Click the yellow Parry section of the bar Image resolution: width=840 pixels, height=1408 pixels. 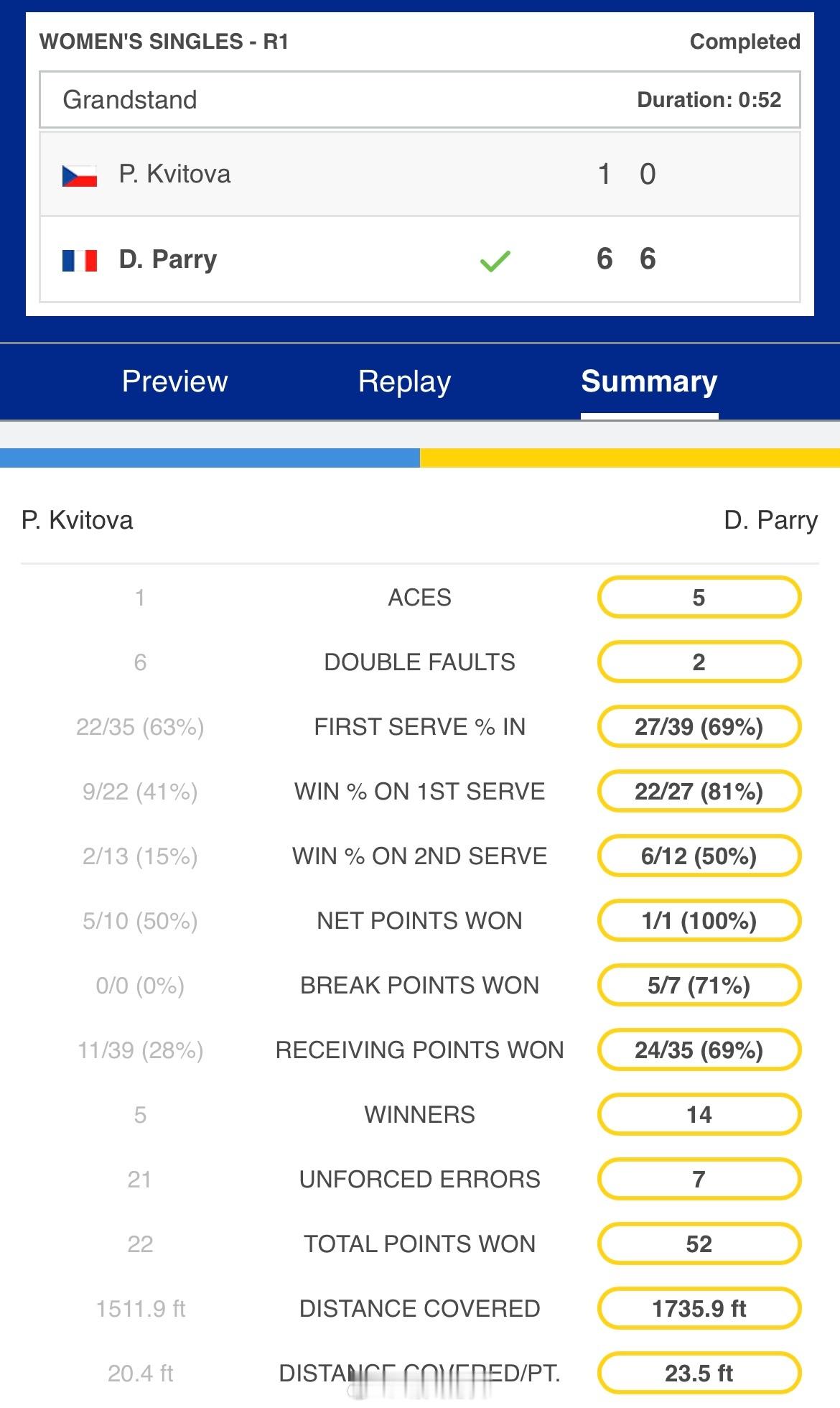pyautogui.click(x=630, y=458)
